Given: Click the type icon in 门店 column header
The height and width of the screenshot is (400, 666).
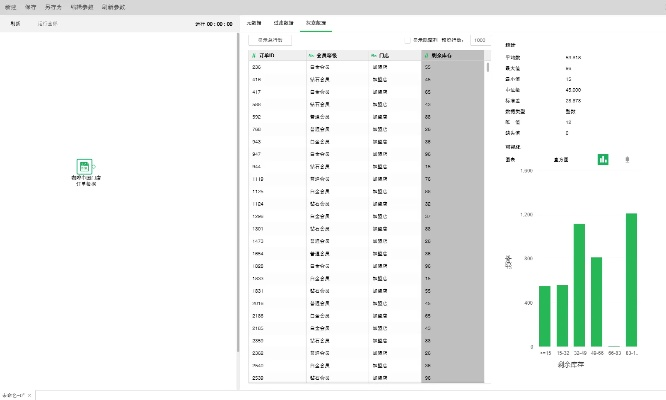Looking at the screenshot, I should pyautogui.click(x=372, y=55).
